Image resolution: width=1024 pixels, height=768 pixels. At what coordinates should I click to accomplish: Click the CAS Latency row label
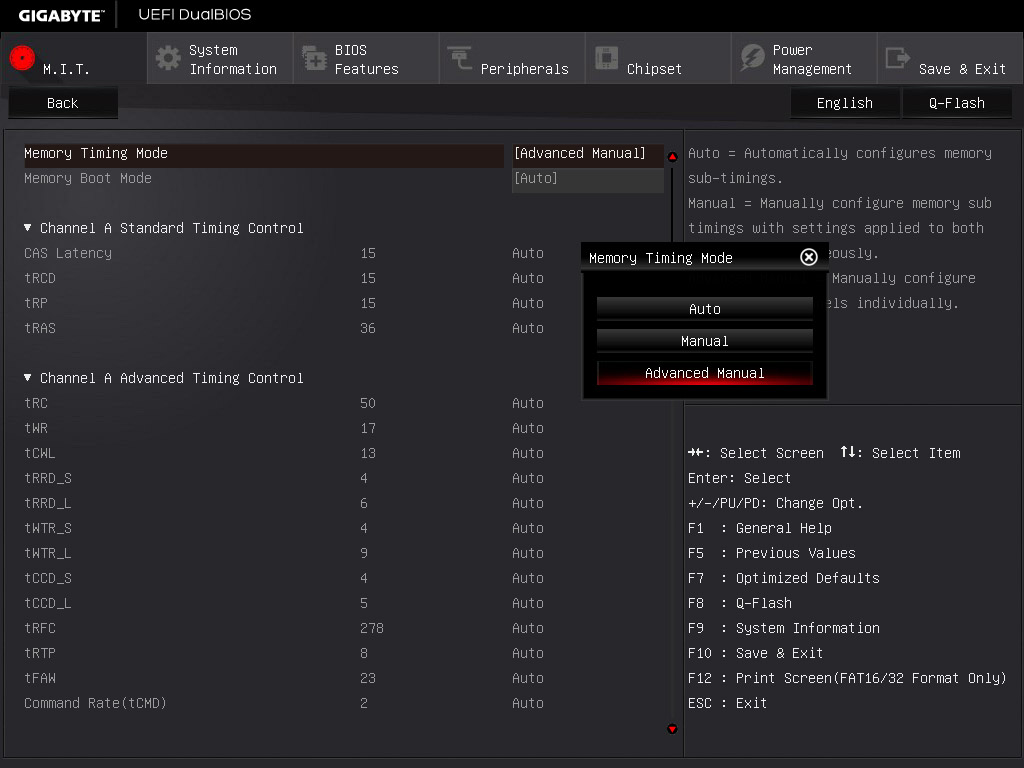point(68,253)
